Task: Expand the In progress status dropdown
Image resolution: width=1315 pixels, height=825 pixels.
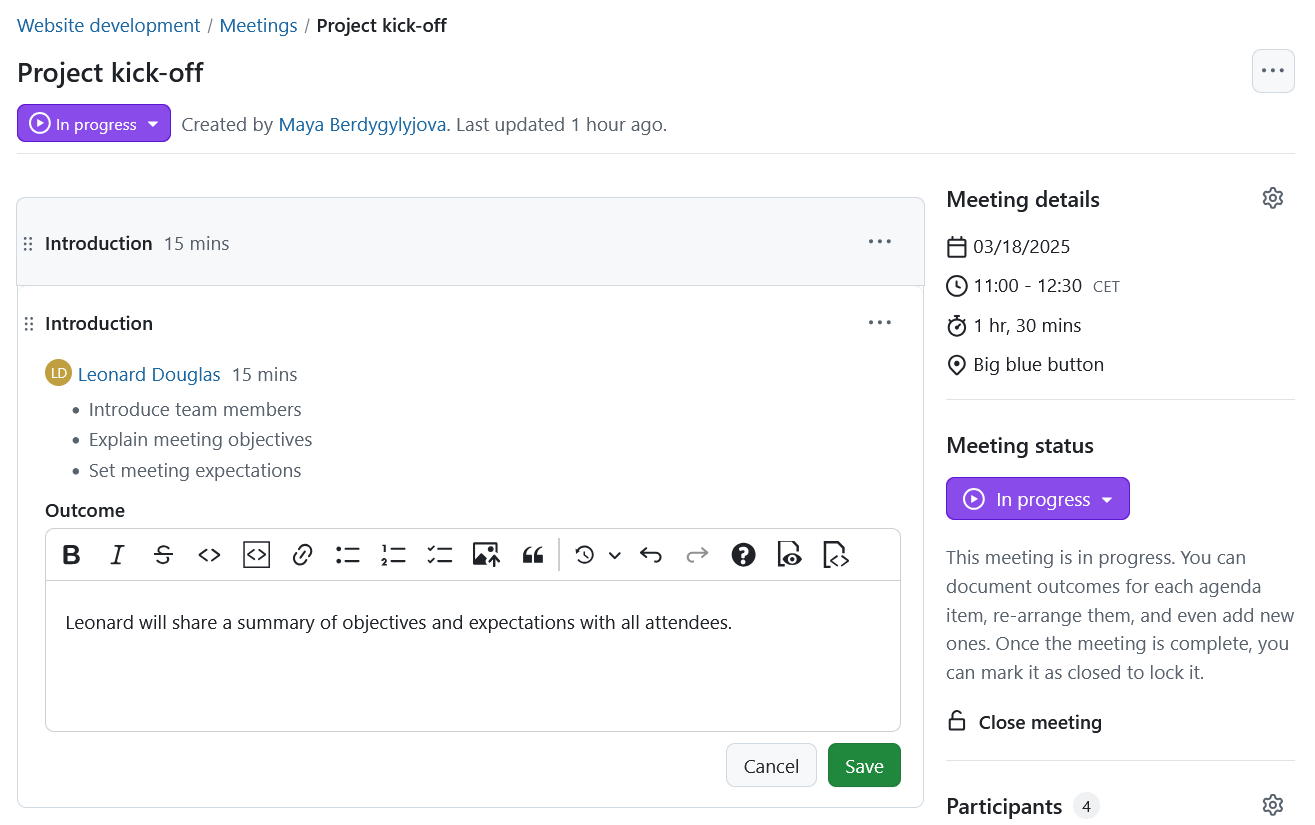Action: point(1037,498)
